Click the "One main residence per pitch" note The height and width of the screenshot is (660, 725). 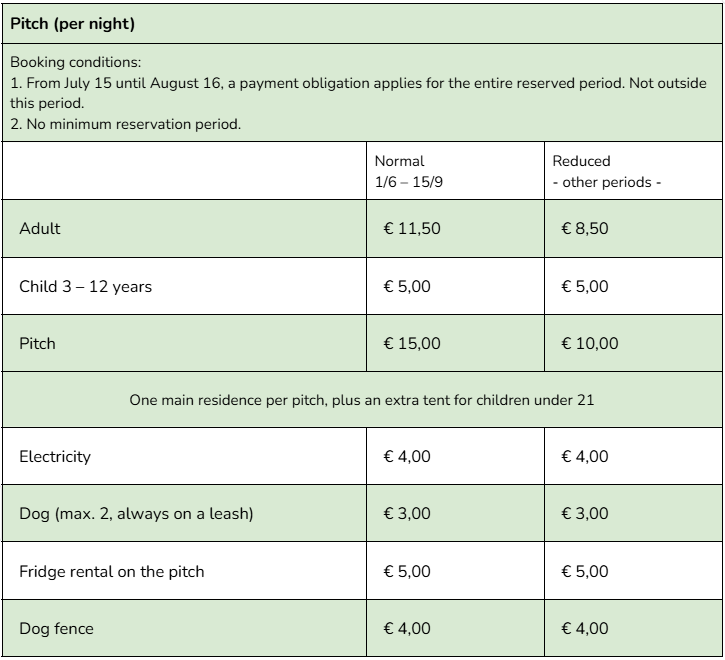[x=362, y=400]
